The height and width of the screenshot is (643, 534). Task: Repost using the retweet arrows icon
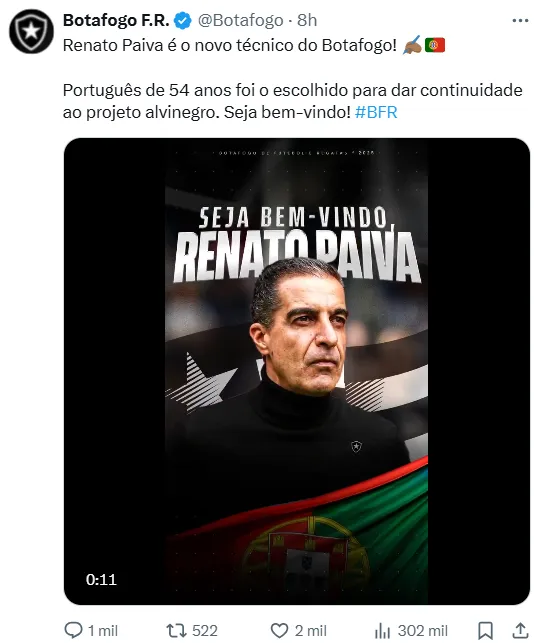[x=176, y=630]
